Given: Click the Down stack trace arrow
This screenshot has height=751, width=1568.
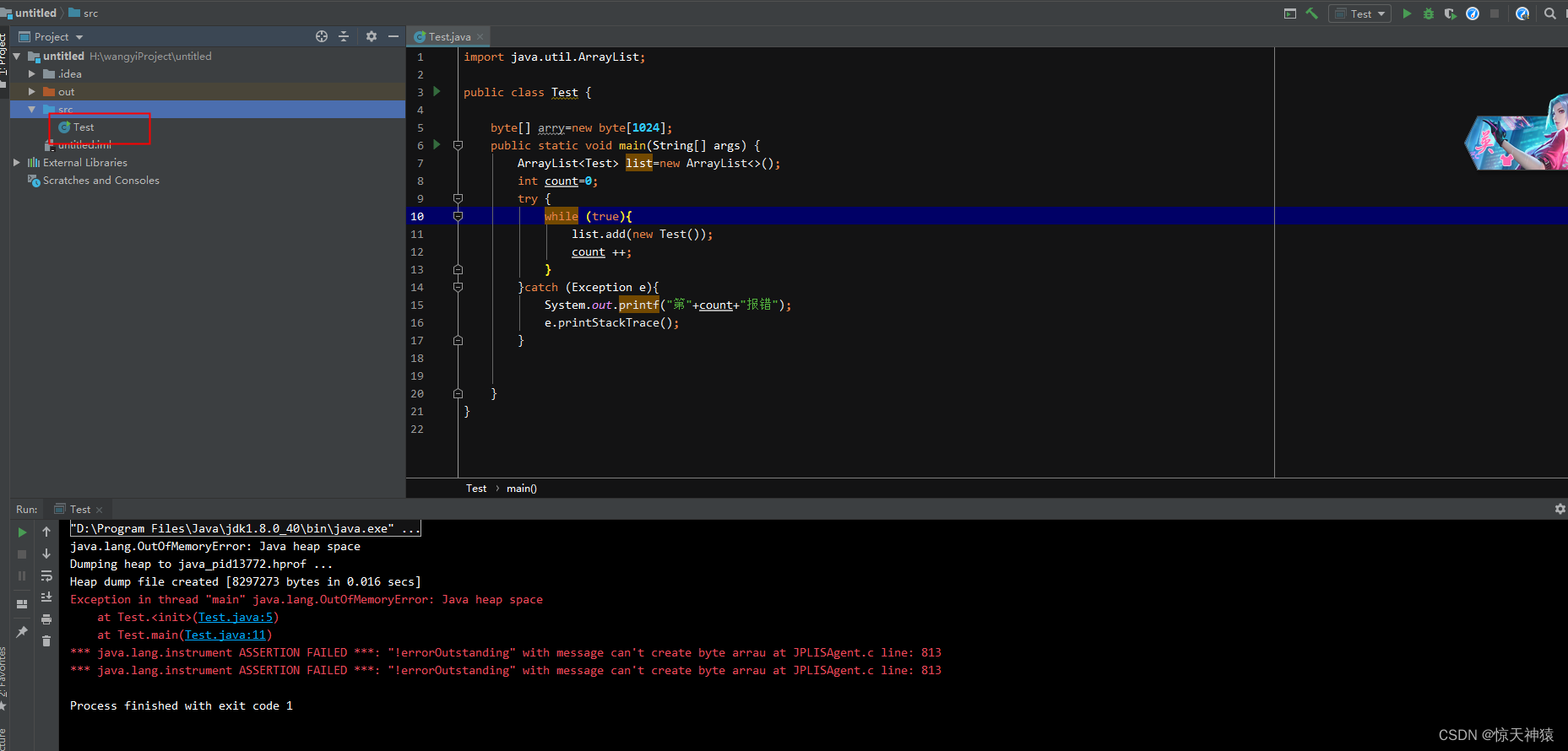Looking at the screenshot, I should (46, 554).
